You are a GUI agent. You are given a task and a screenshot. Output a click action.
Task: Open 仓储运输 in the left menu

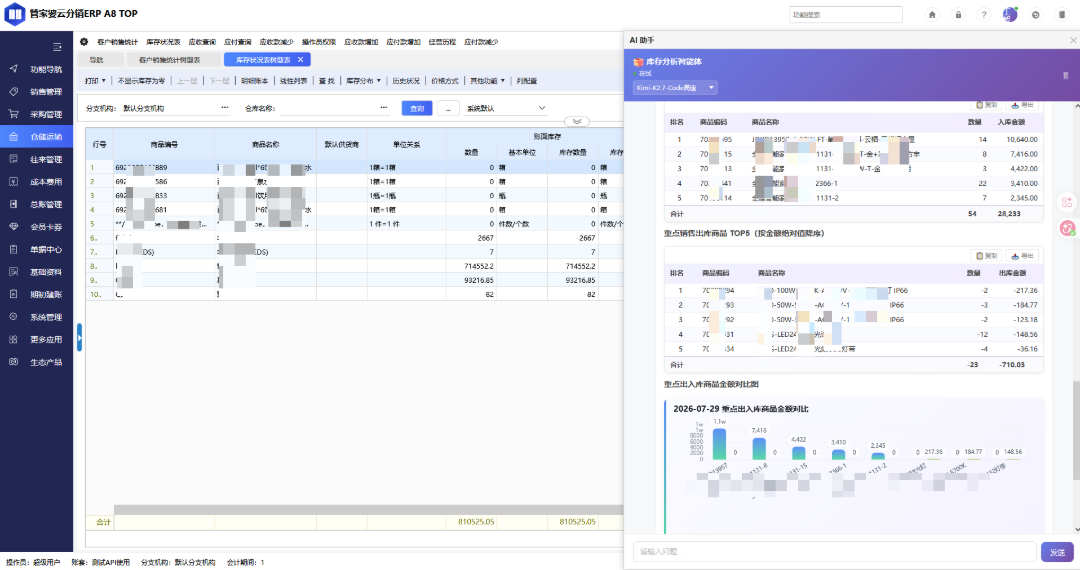click(x=37, y=137)
